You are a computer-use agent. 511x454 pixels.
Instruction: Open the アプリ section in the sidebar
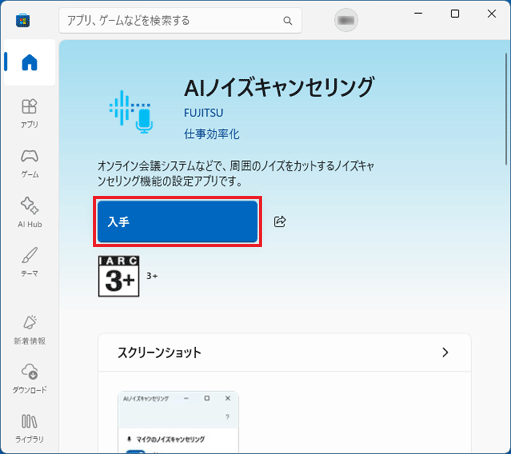point(29,113)
